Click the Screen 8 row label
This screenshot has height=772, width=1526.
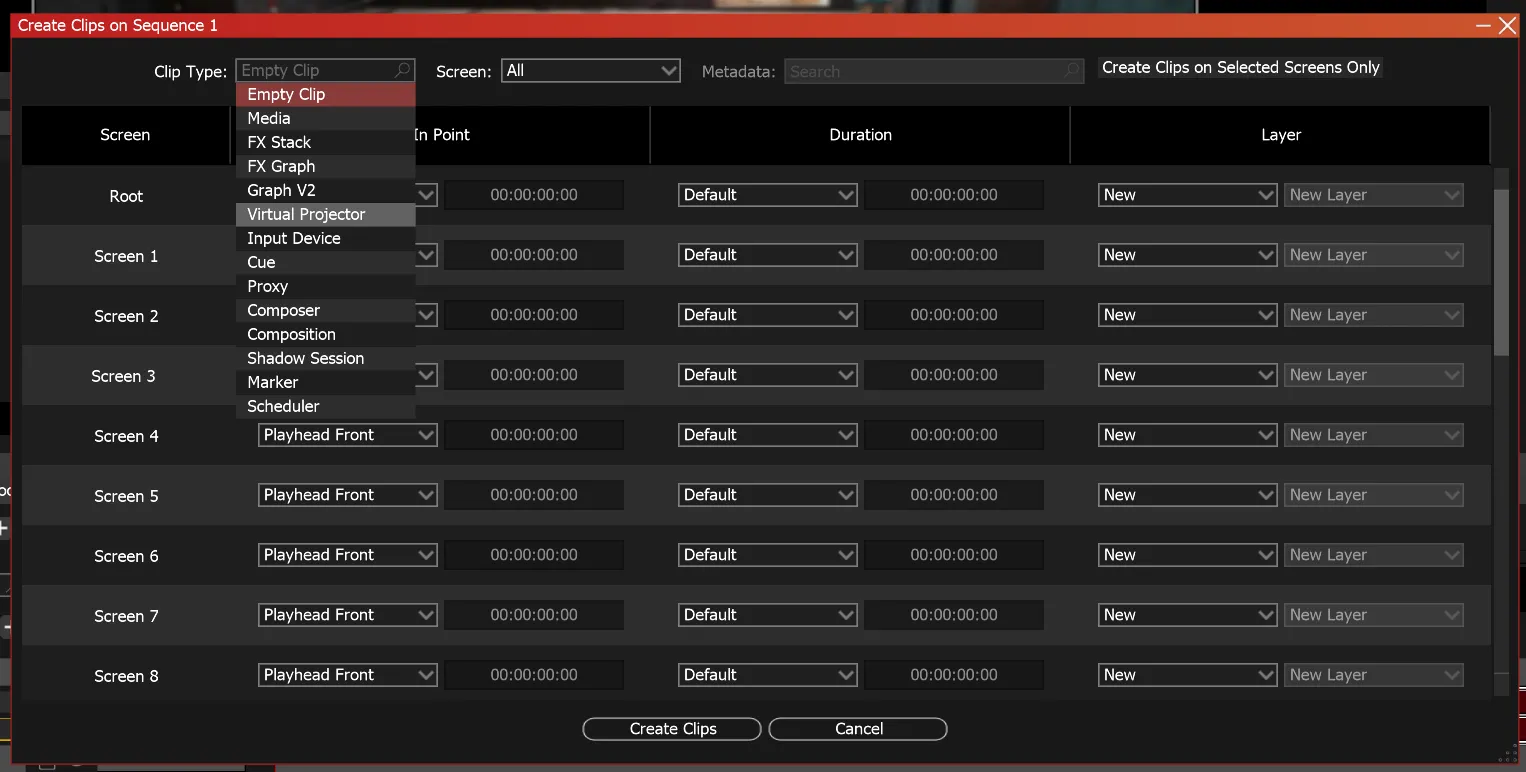click(126, 676)
